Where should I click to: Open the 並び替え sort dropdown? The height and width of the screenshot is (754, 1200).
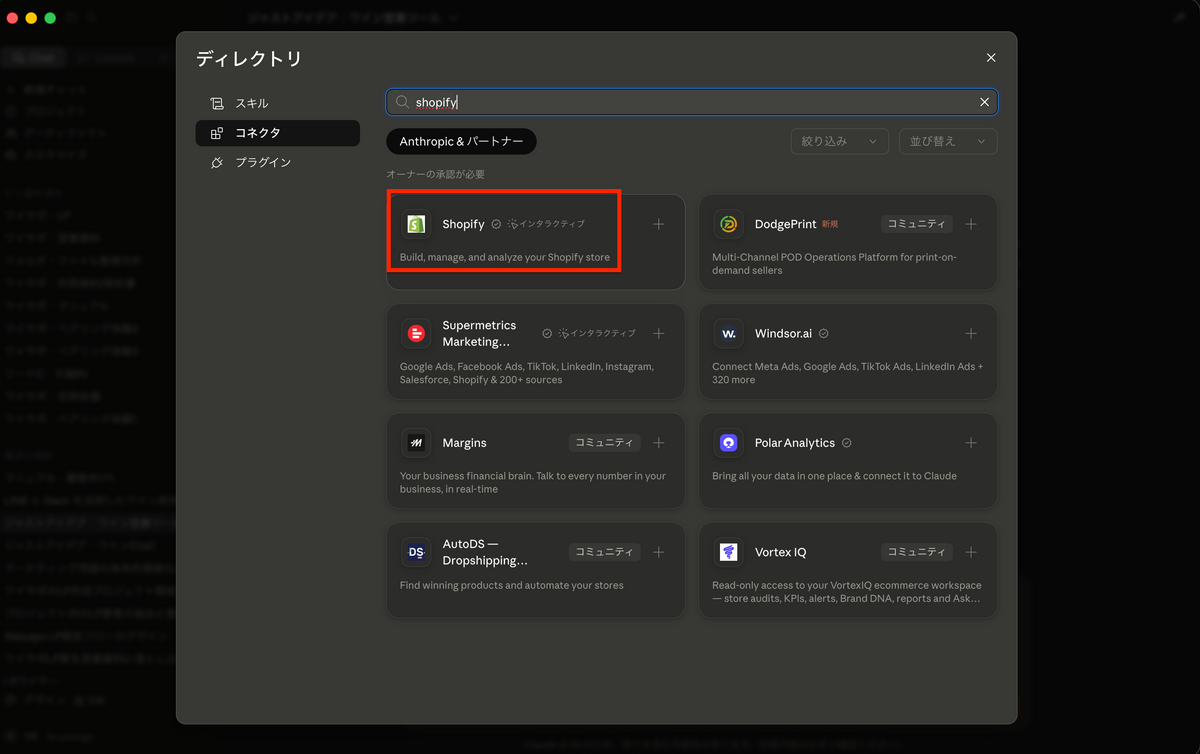click(x=948, y=142)
